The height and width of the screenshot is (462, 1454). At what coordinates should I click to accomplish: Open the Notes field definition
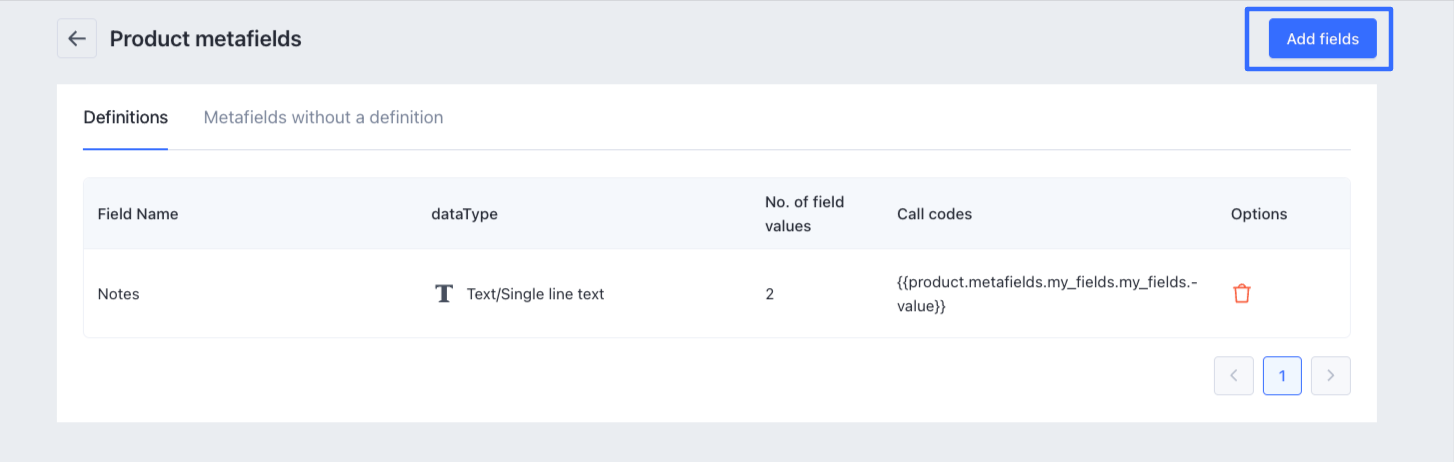click(118, 294)
